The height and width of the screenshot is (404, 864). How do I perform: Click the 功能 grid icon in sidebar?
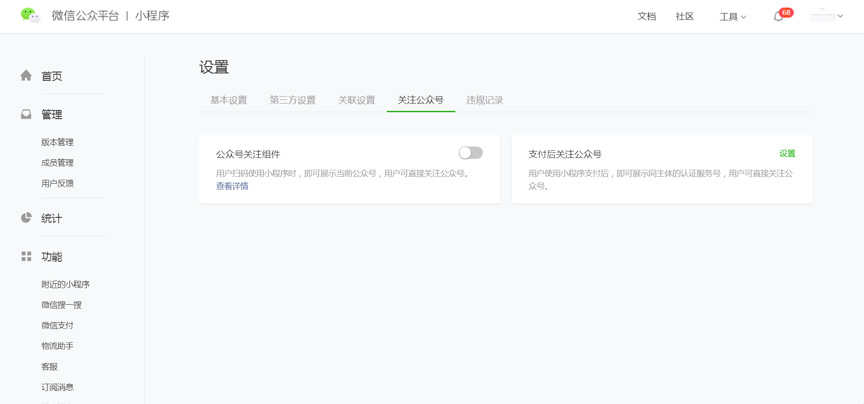[x=26, y=257]
